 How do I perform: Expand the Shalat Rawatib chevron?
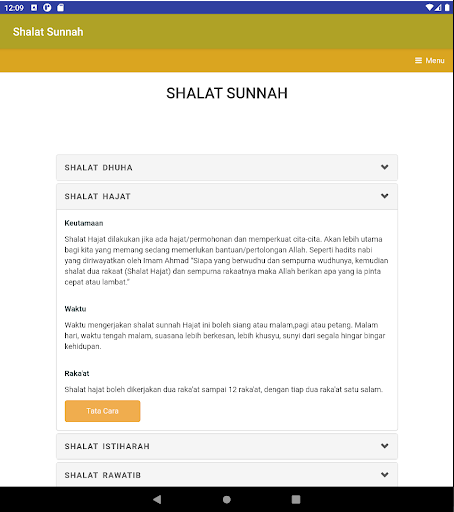[x=385, y=475]
